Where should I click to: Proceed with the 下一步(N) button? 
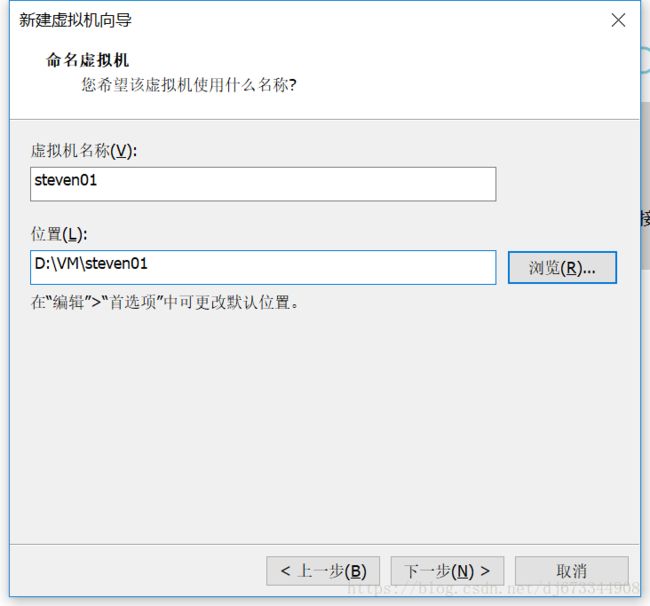coord(447,571)
